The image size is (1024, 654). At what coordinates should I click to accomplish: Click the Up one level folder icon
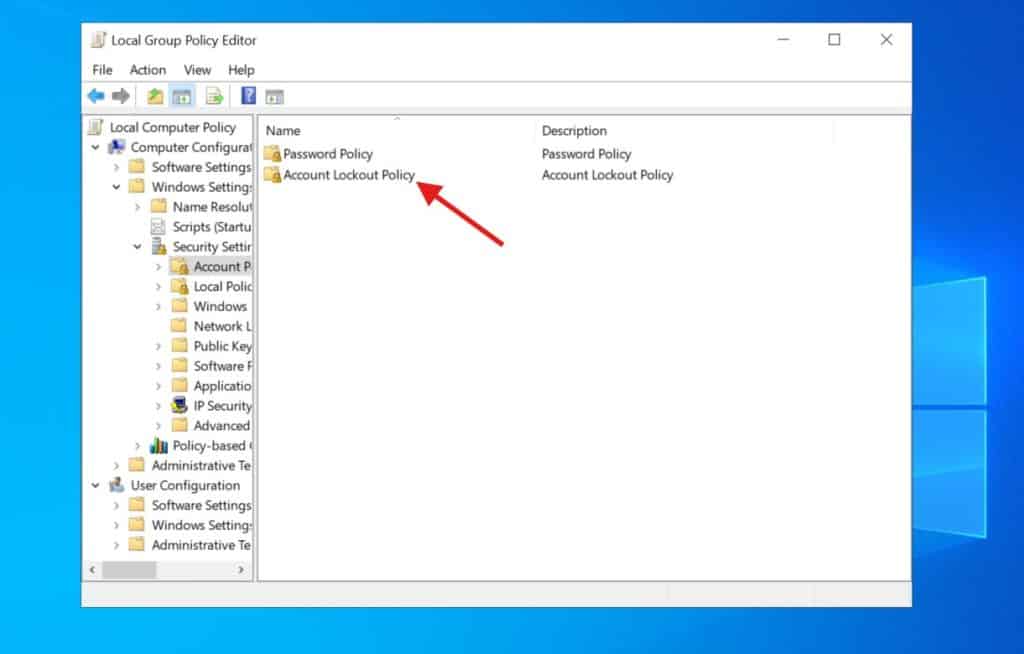tap(155, 96)
